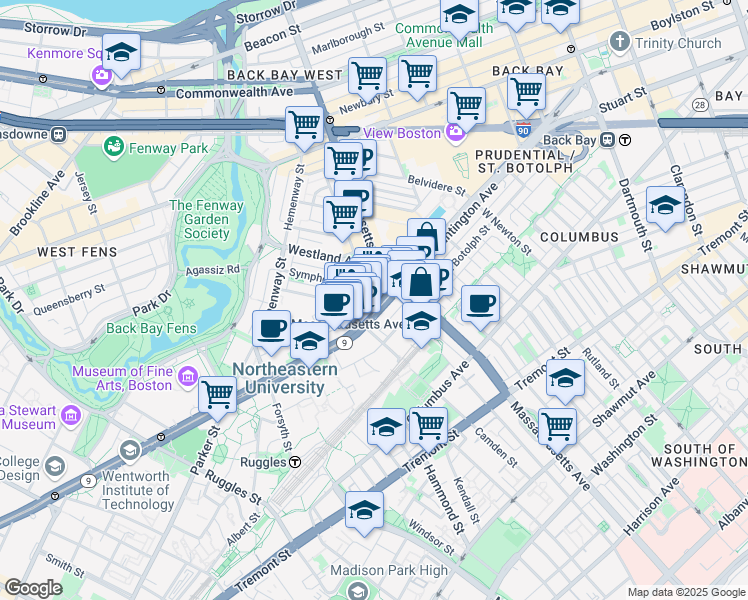This screenshot has width=748, height=600.
Task: Select the Wentworth Institute school icon
Action: pyautogui.click(x=130, y=451)
